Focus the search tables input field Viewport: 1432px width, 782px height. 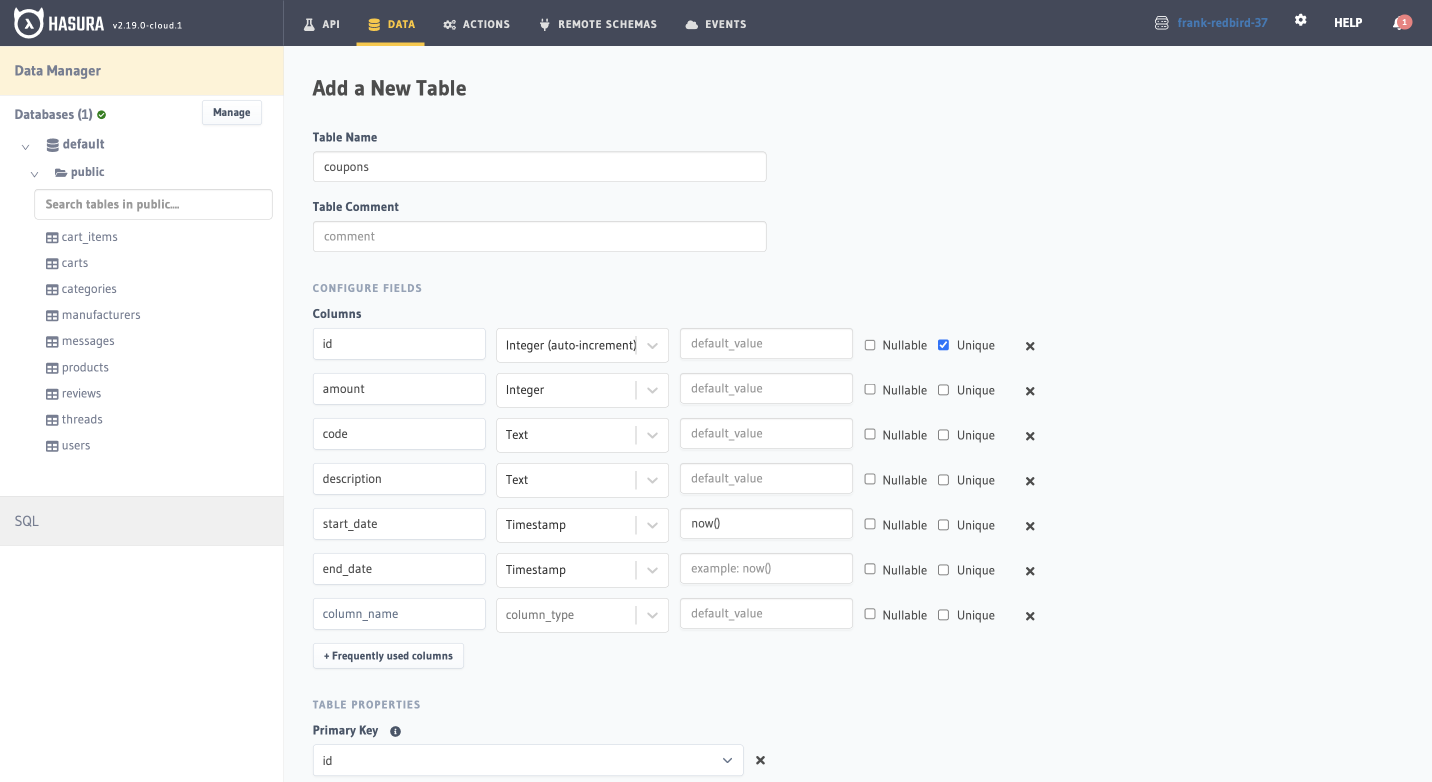152,204
